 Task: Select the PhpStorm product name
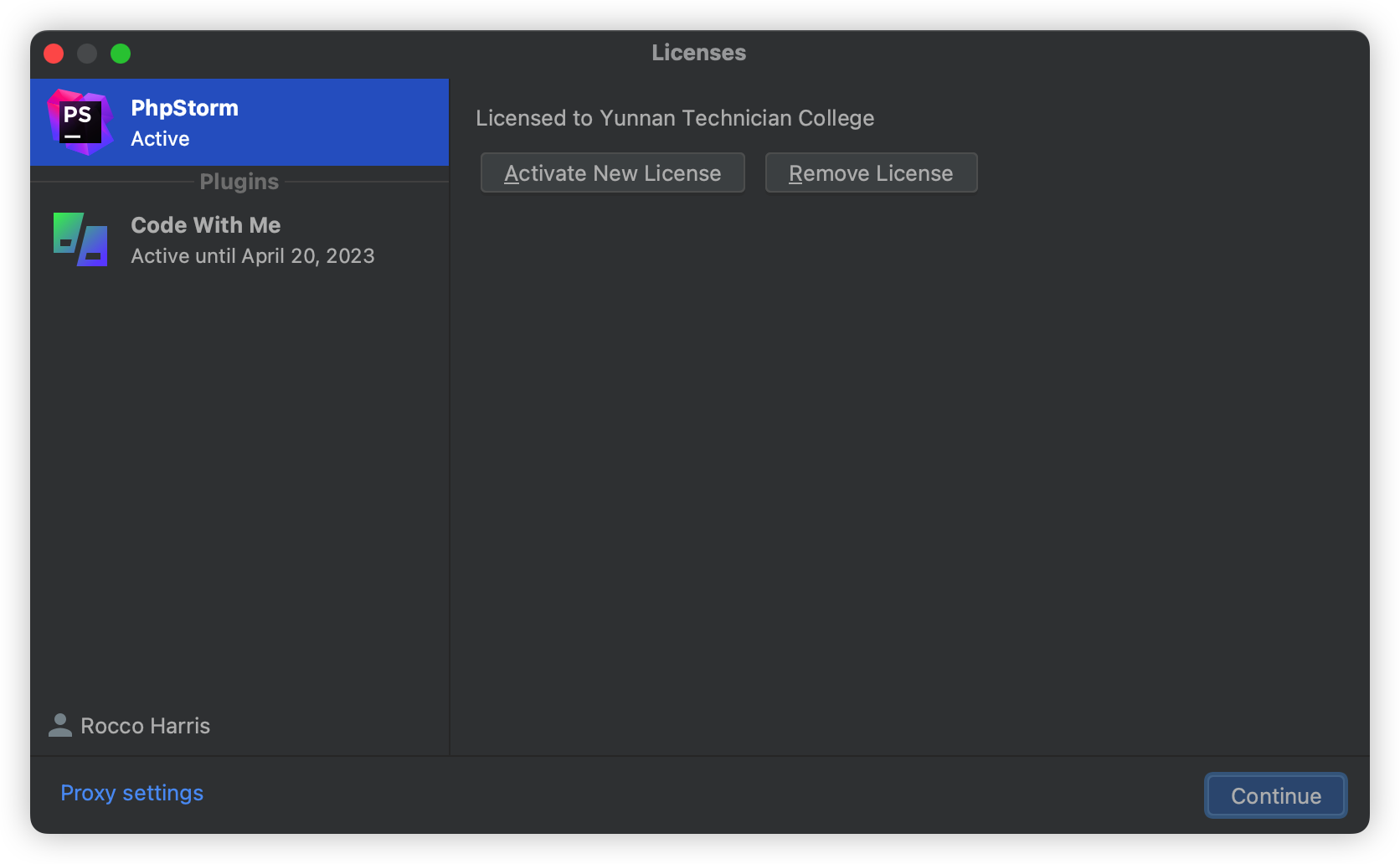pyautogui.click(x=184, y=108)
